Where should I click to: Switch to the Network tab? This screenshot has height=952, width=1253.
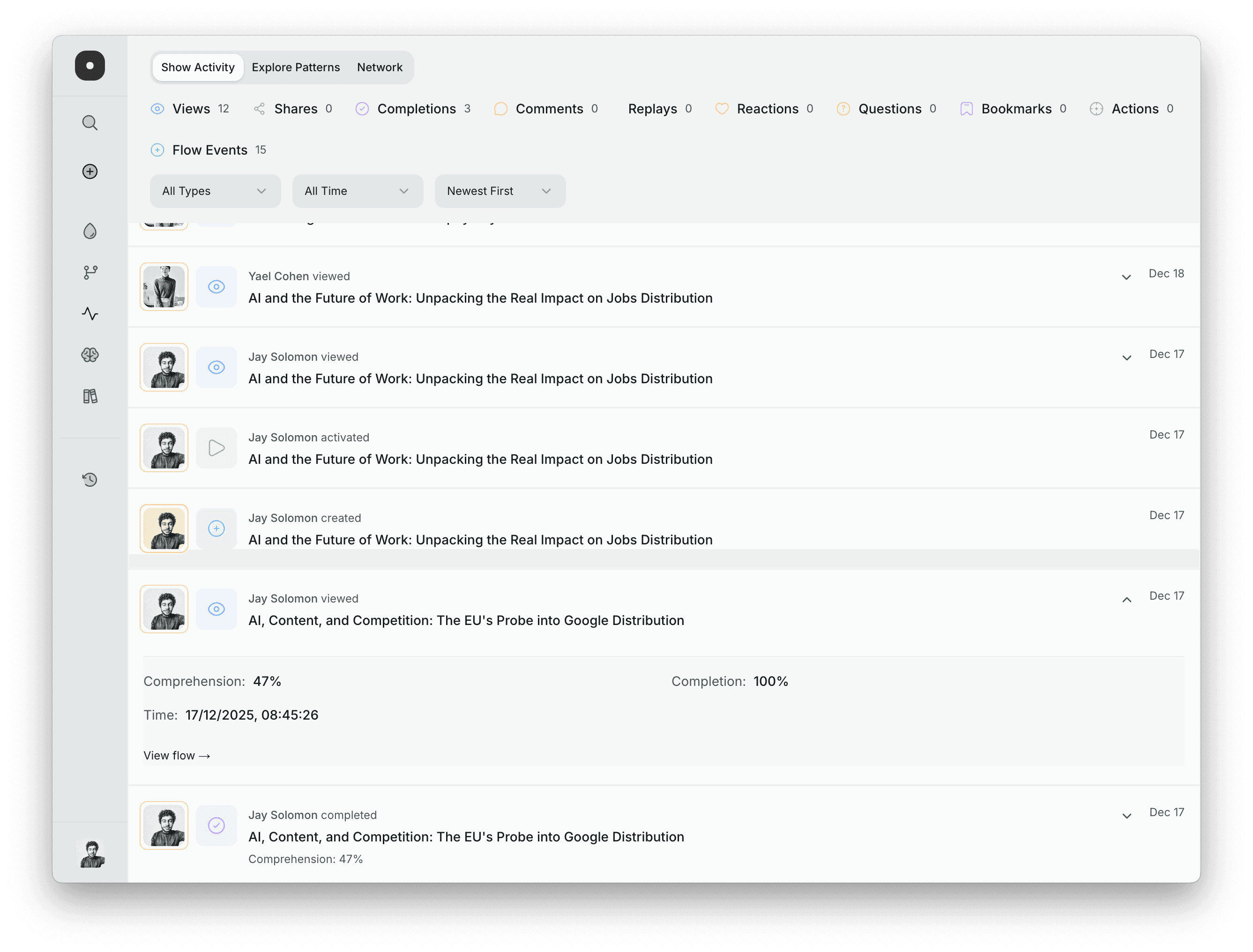pyautogui.click(x=380, y=67)
